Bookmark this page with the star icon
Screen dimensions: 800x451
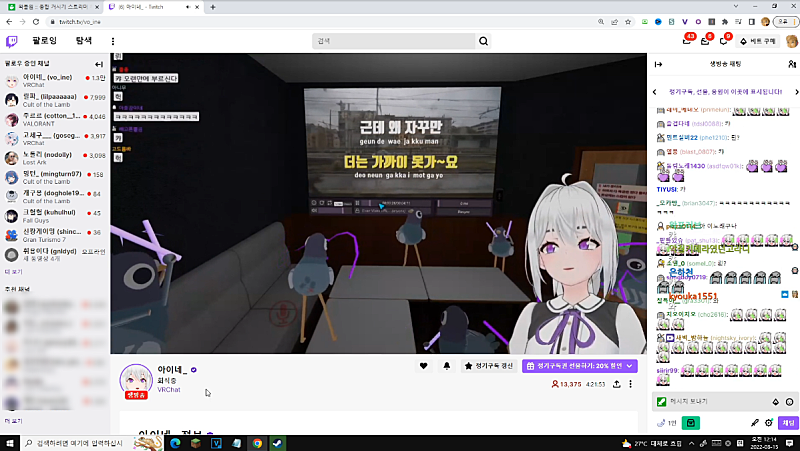coord(628,22)
